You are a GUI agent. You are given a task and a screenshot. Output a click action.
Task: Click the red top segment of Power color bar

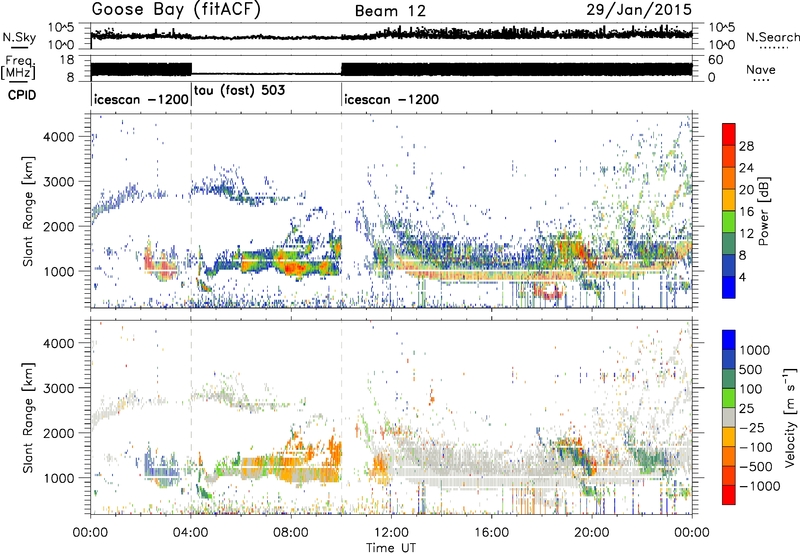point(729,135)
